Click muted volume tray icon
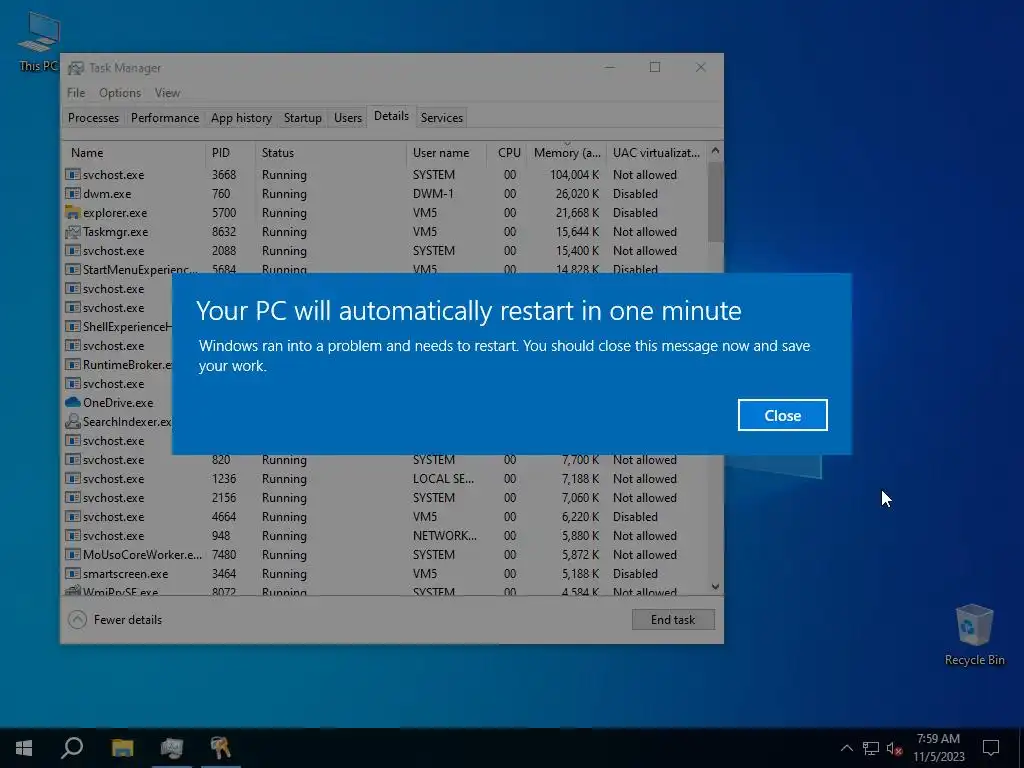1024x768 pixels. [x=894, y=748]
